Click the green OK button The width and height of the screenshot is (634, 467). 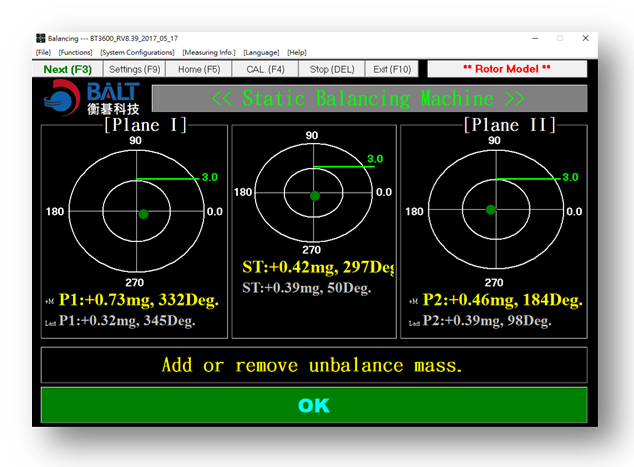point(313,405)
